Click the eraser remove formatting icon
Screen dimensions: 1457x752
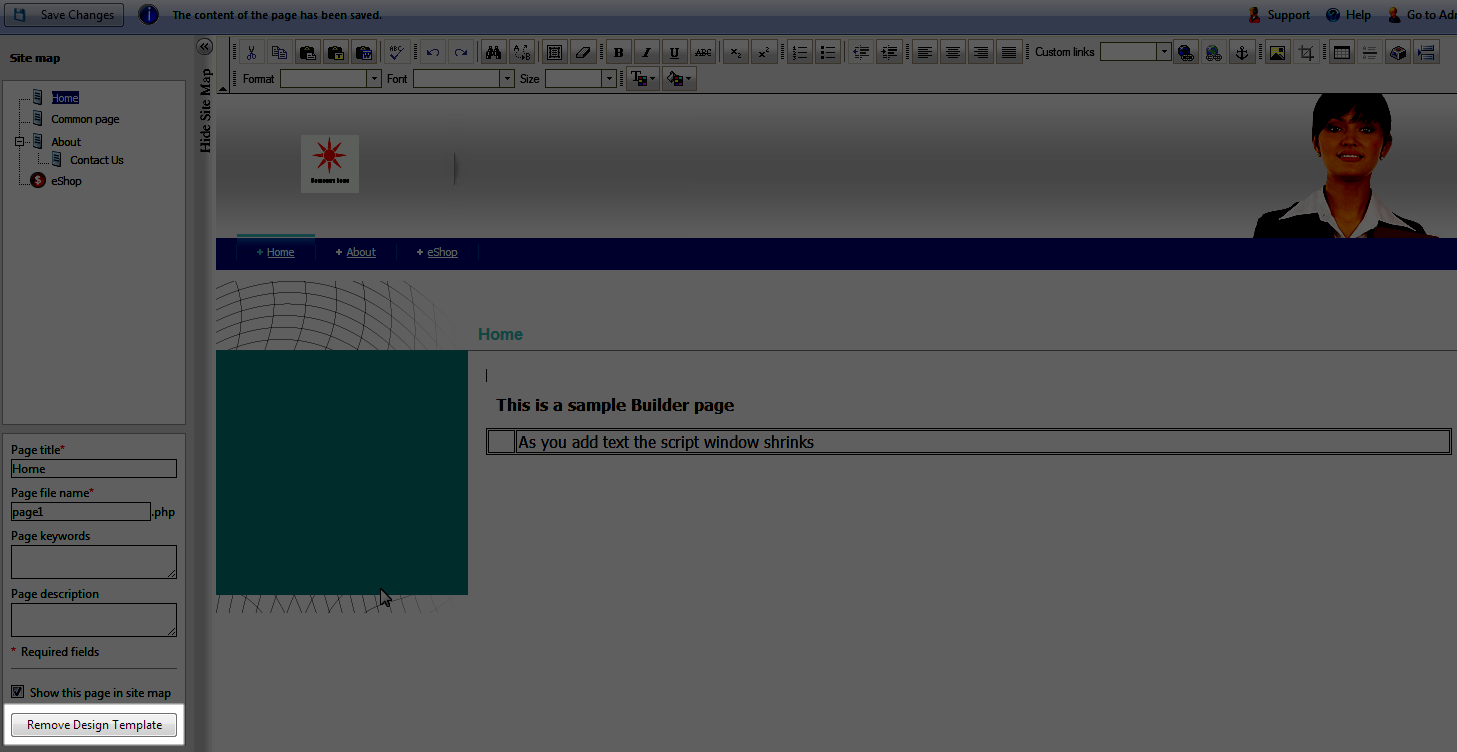584,52
